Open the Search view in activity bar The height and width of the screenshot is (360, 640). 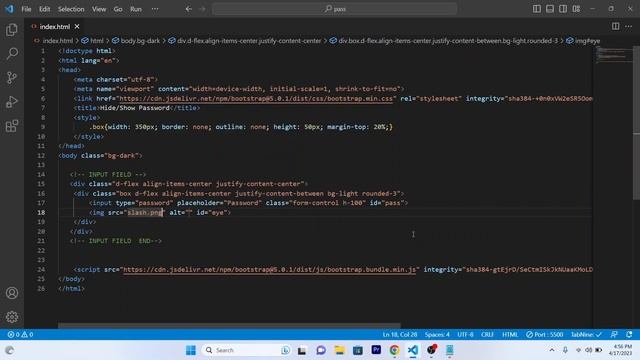[12, 53]
